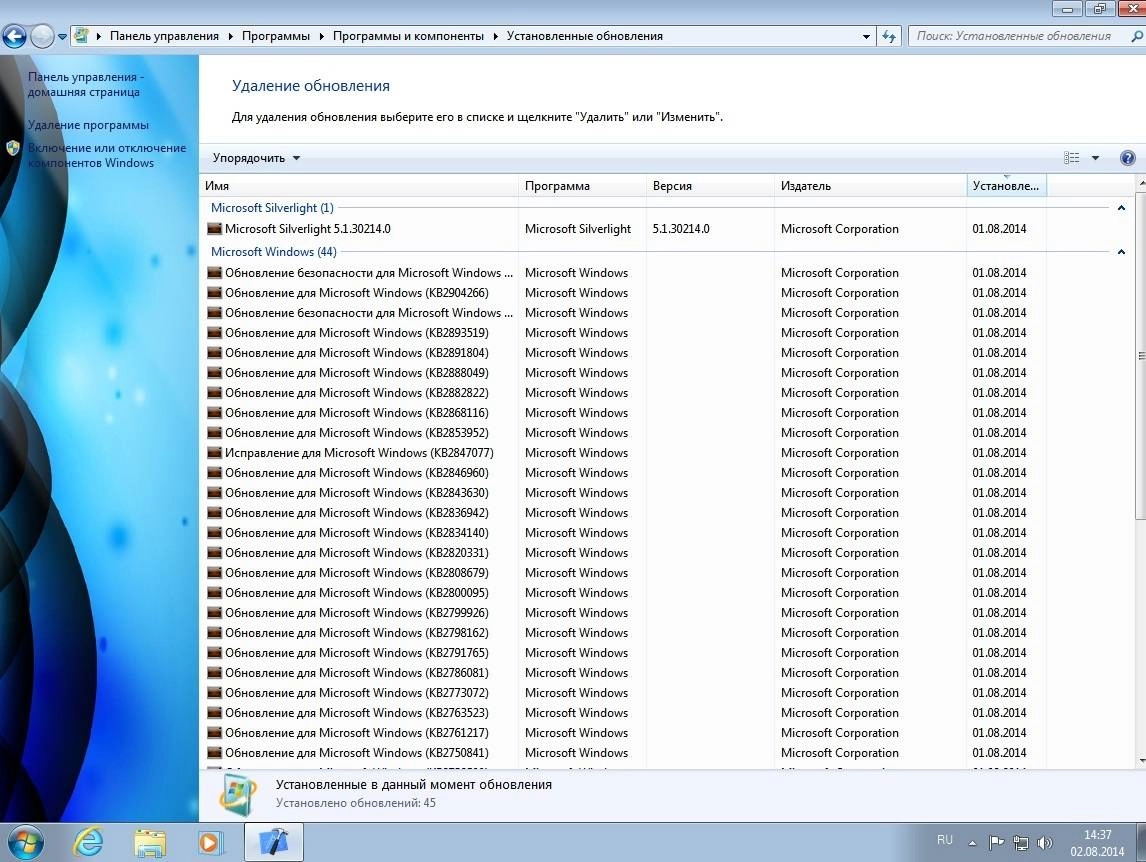Collapse the Microsoft Windows (44) group
Screen dimensions: 1146x862
pos(1121,252)
